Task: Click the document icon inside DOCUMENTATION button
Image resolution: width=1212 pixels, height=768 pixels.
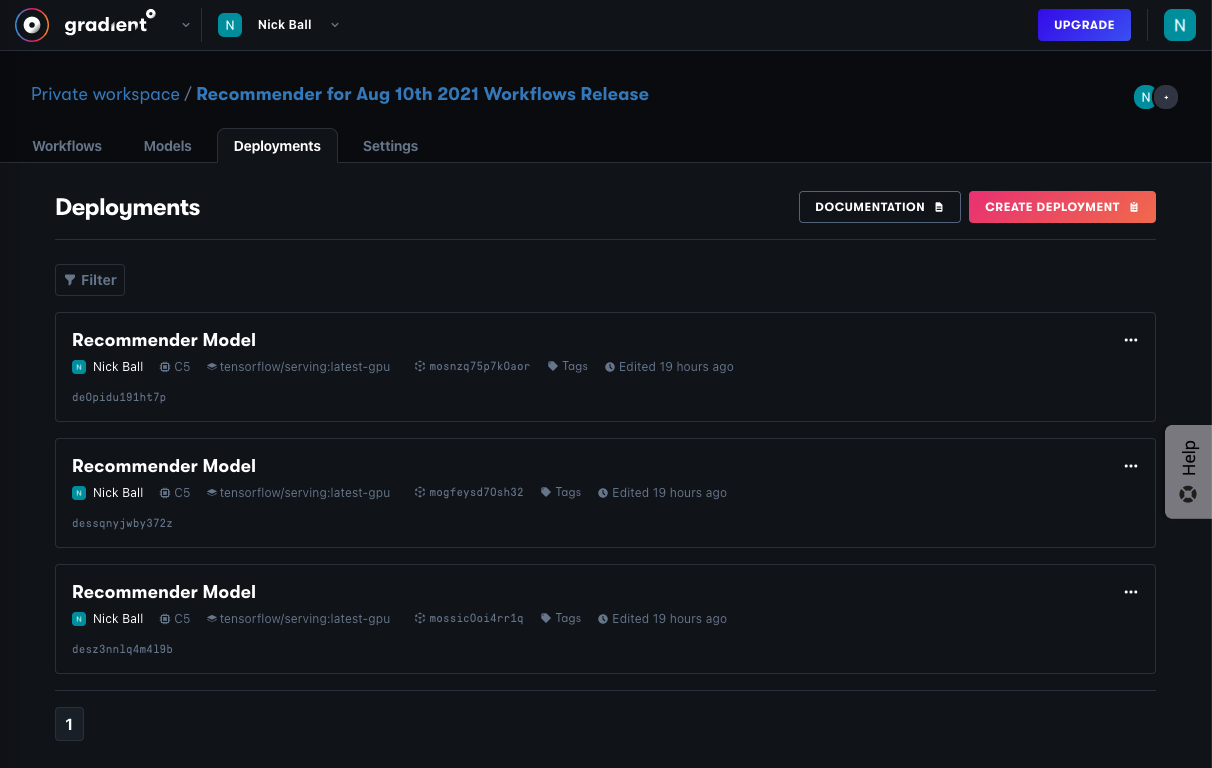Action: pos(936,207)
